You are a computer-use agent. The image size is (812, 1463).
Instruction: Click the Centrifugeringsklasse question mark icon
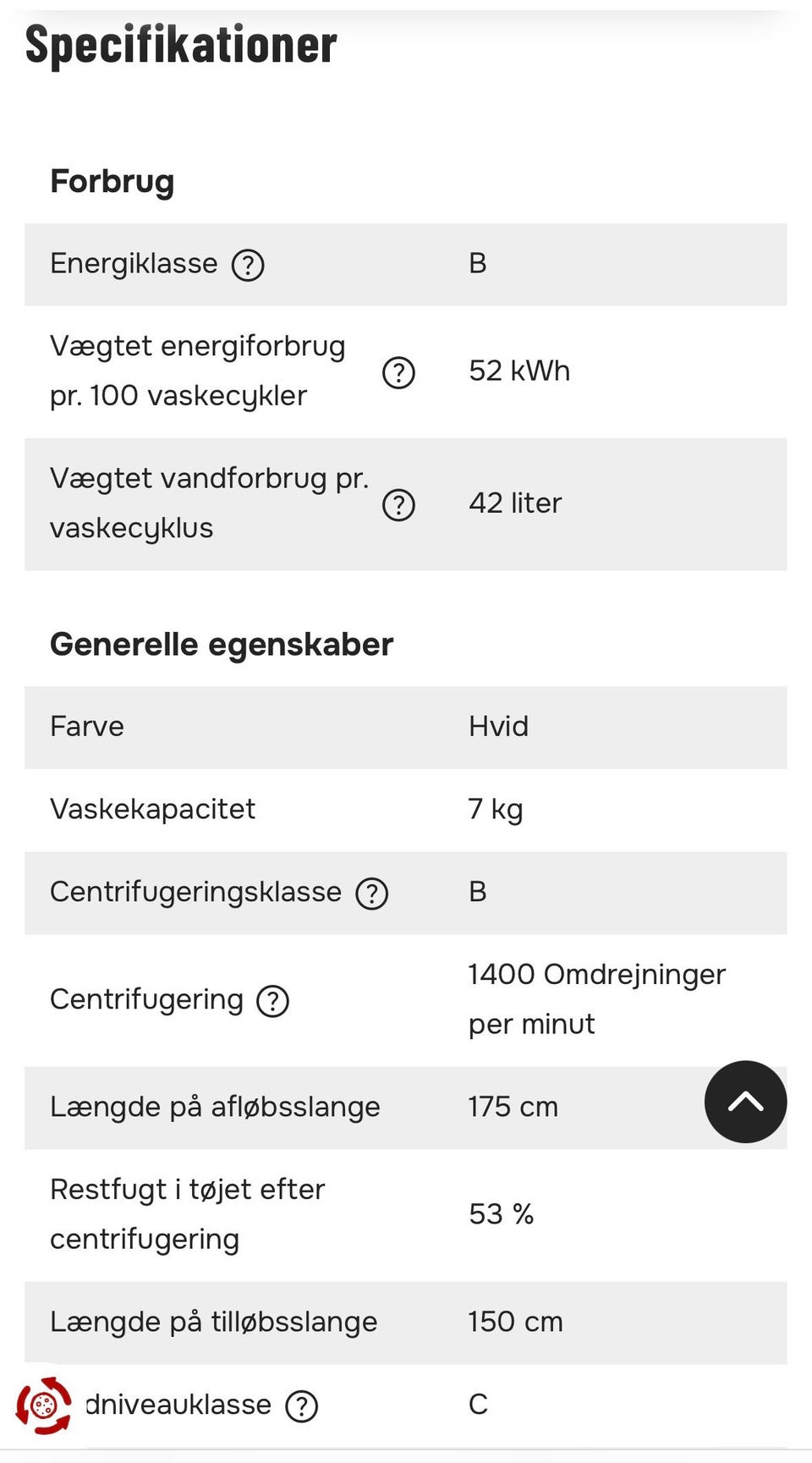pyautogui.click(x=371, y=894)
